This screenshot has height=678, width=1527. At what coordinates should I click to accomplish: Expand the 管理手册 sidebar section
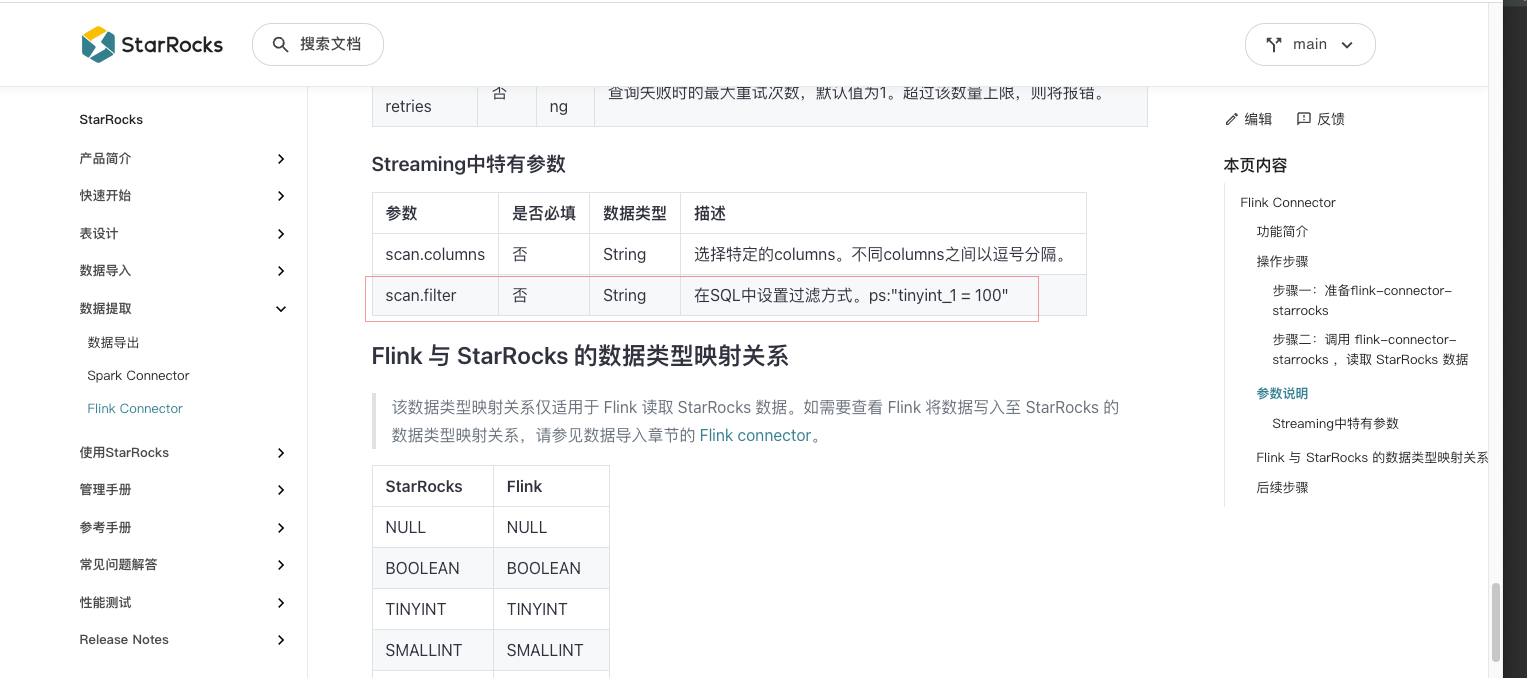[281, 490]
